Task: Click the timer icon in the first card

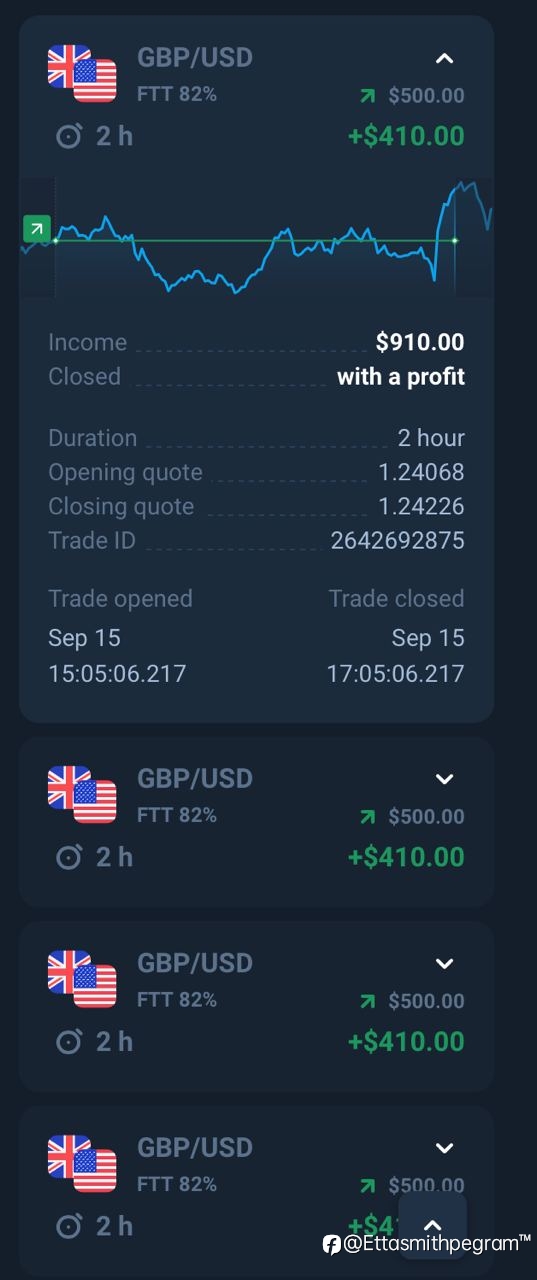Action: [68, 135]
